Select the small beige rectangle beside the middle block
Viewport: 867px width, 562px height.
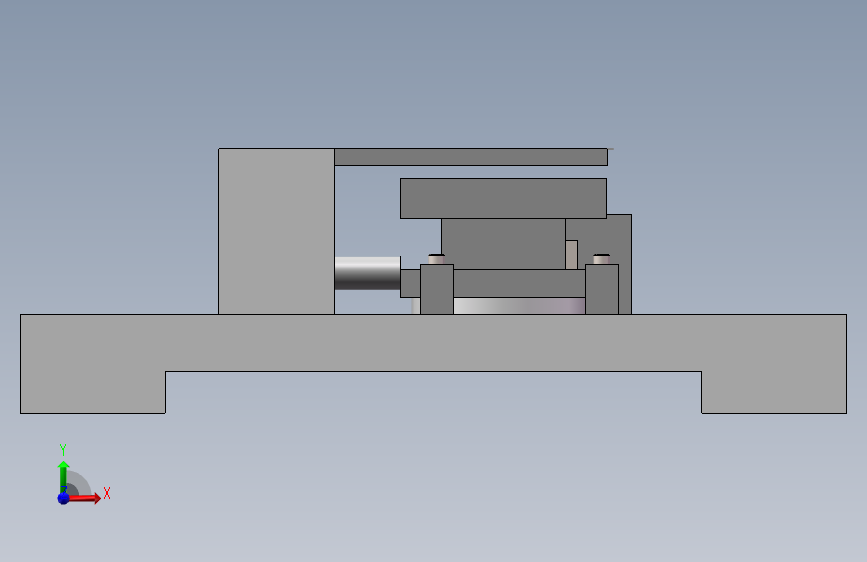point(572,255)
